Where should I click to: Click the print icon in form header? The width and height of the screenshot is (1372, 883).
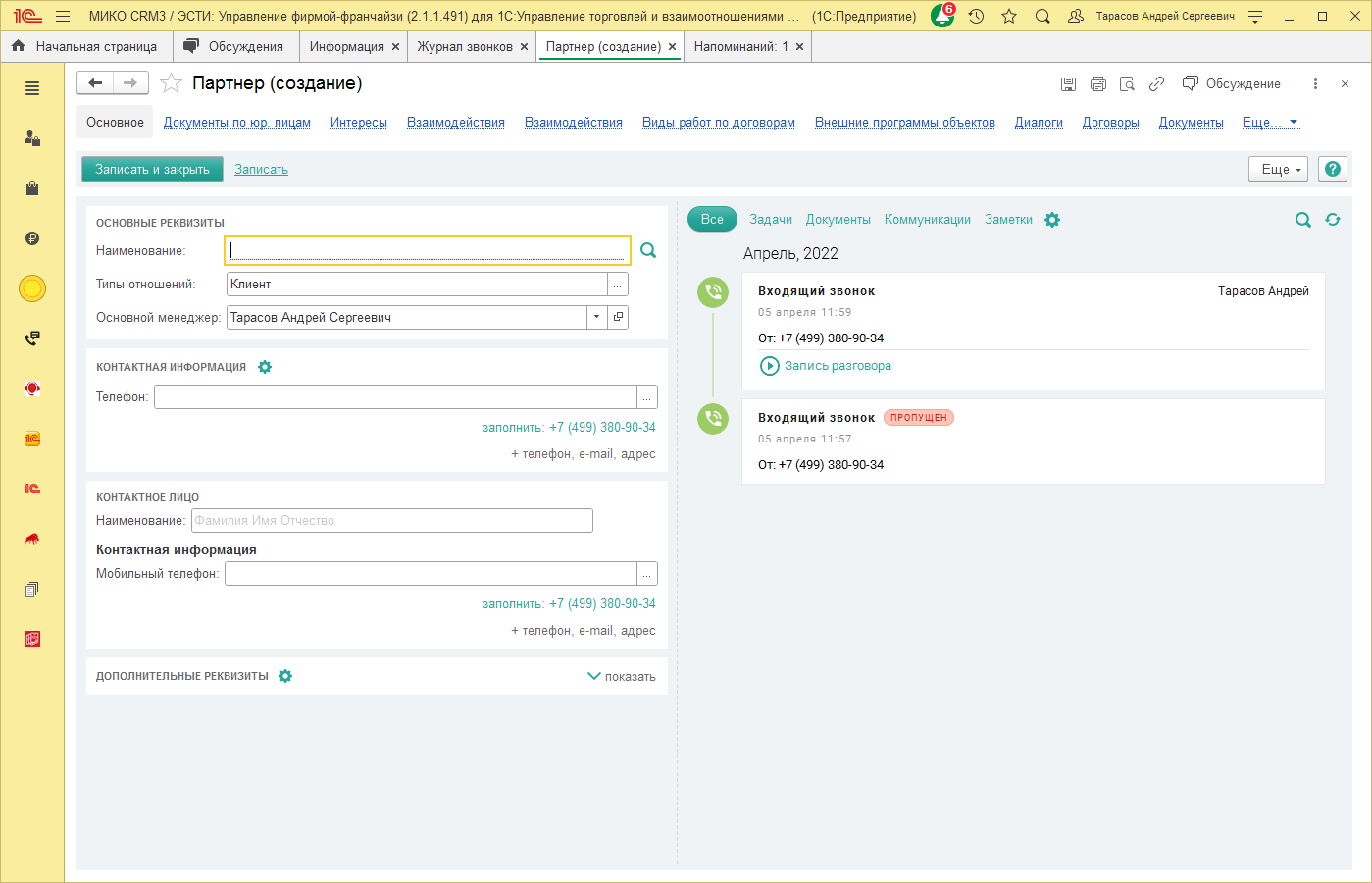click(x=1098, y=84)
